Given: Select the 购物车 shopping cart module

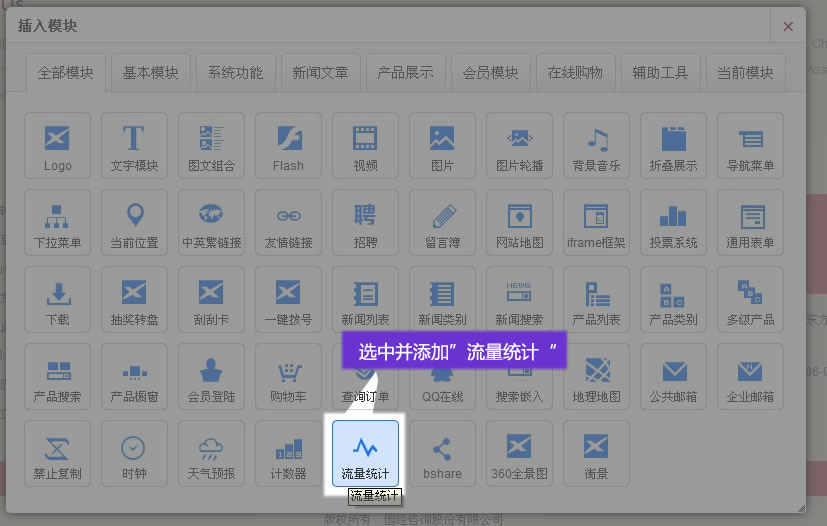Looking at the screenshot, I should 289,376.
